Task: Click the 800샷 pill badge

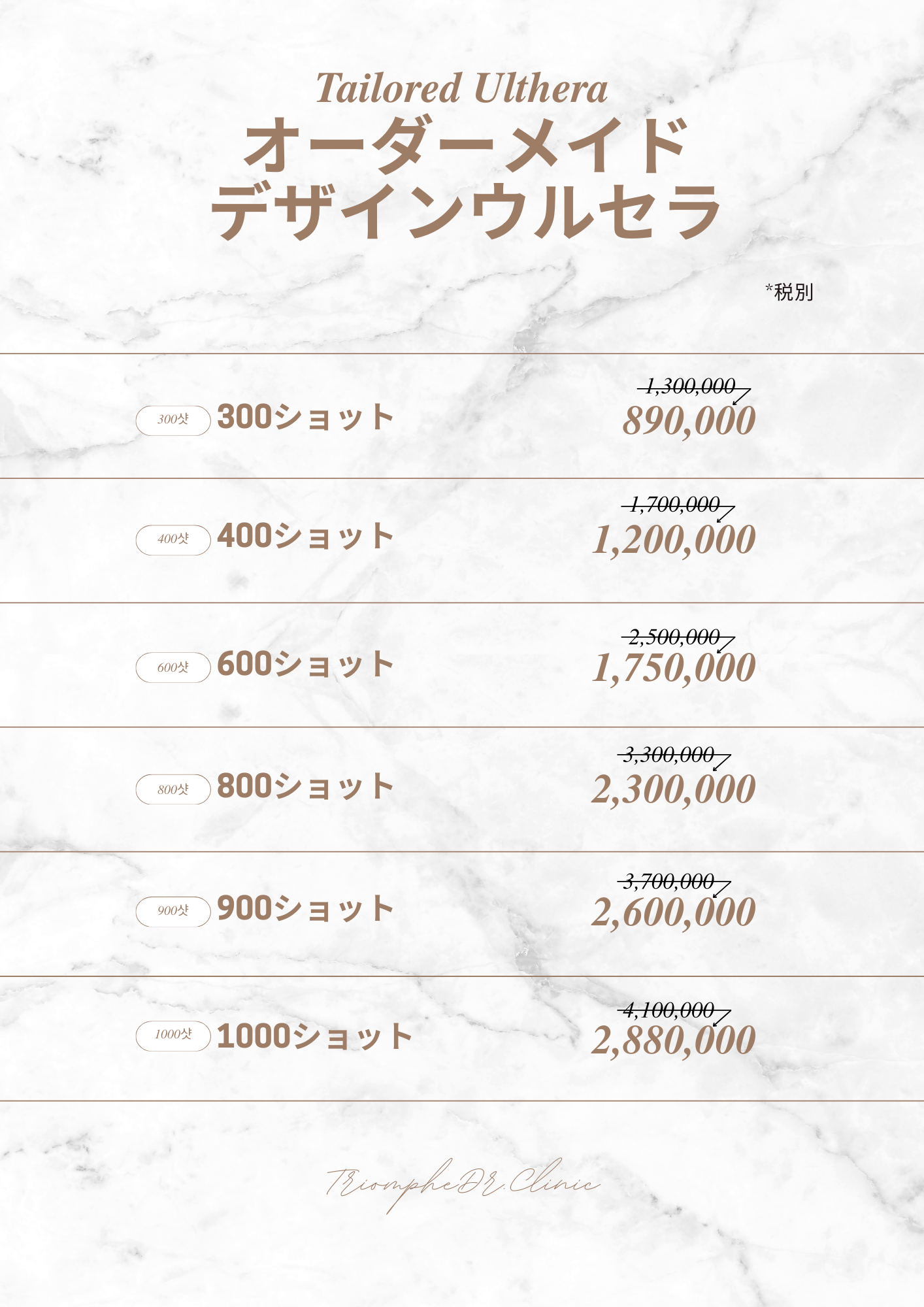Action: (x=173, y=789)
